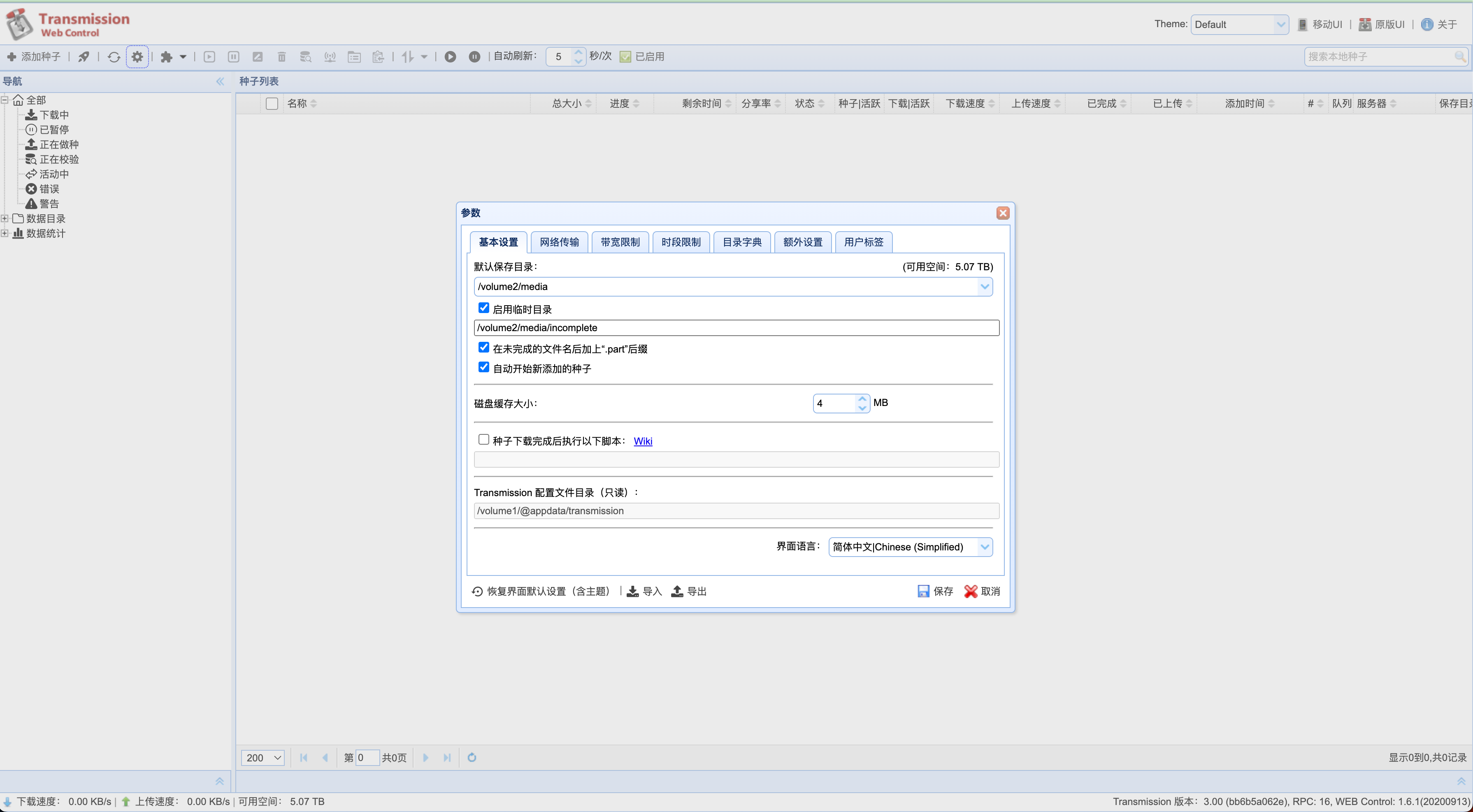Viewport: 1473px width, 812px height.
Task: Open the 200 page size dropdown
Action: (263, 758)
